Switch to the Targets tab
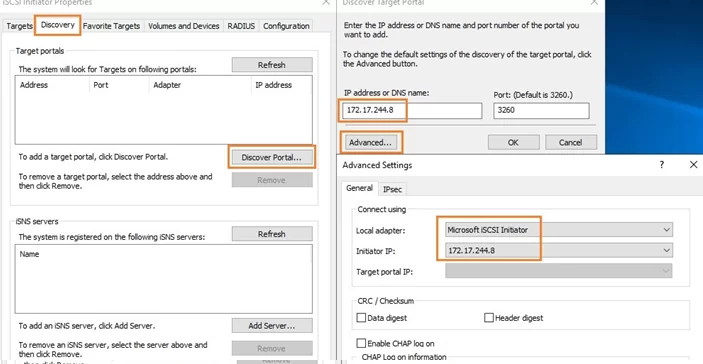The width and height of the screenshot is (703, 364). tap(19, 26)
